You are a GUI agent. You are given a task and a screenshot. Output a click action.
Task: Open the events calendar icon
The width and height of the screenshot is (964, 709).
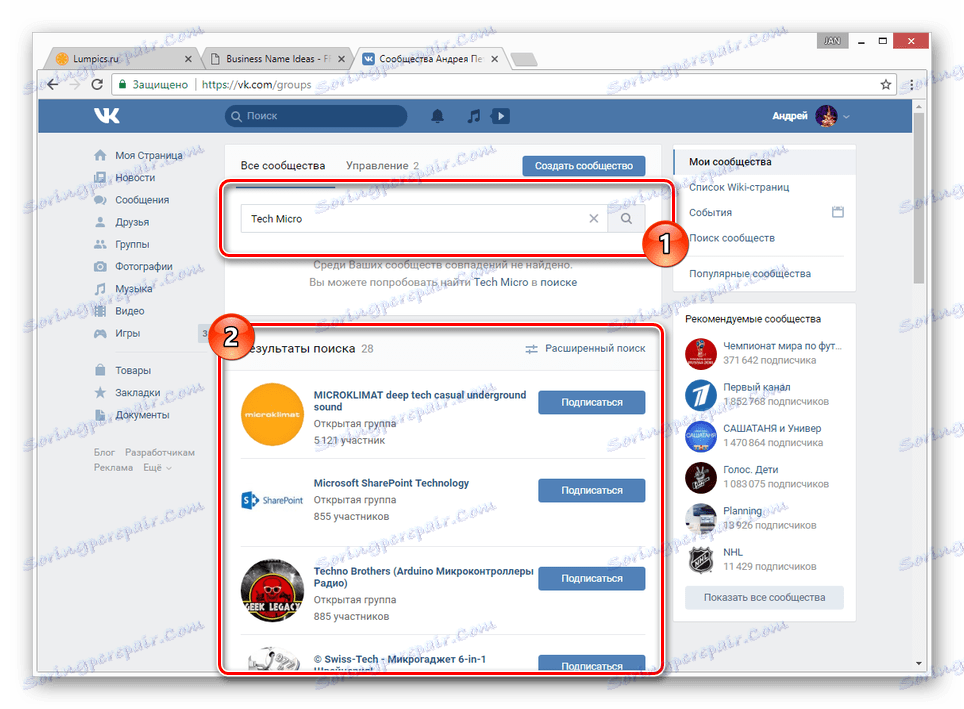pos(837,212)
